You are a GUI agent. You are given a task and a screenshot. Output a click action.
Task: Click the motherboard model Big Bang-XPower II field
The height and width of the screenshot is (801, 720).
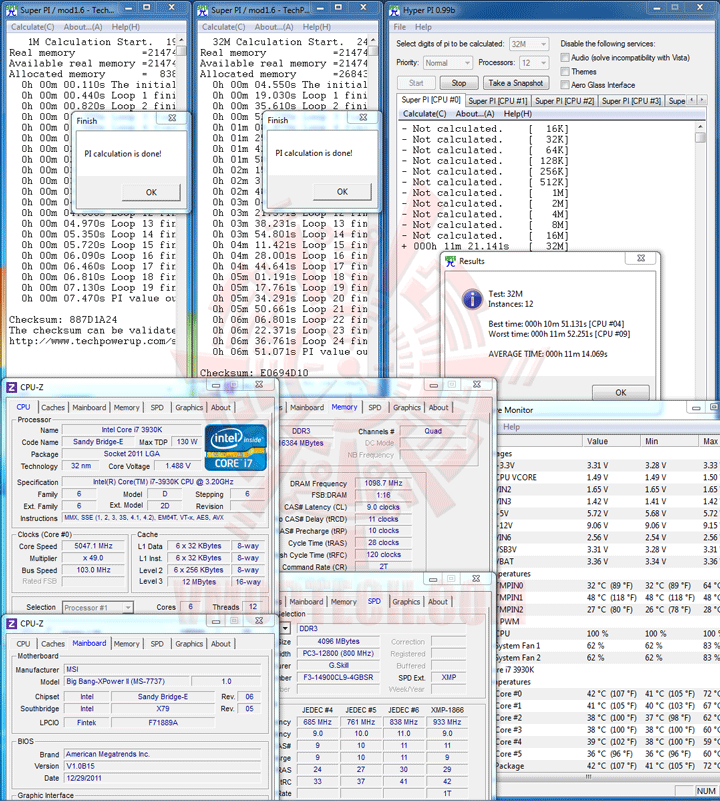(127, 681)
